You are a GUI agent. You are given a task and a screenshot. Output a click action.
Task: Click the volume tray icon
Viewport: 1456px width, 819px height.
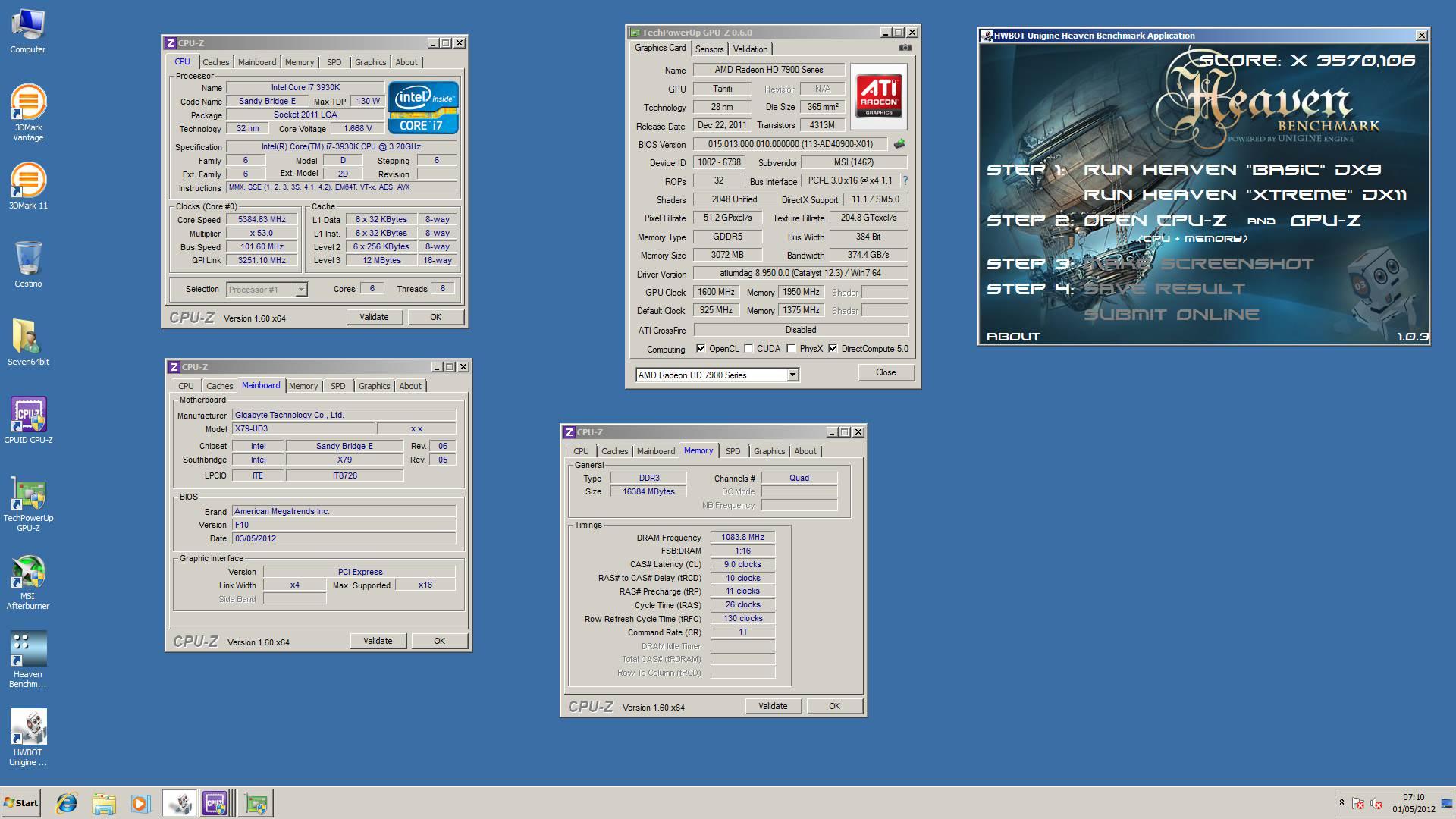[x=1376, y=803]
